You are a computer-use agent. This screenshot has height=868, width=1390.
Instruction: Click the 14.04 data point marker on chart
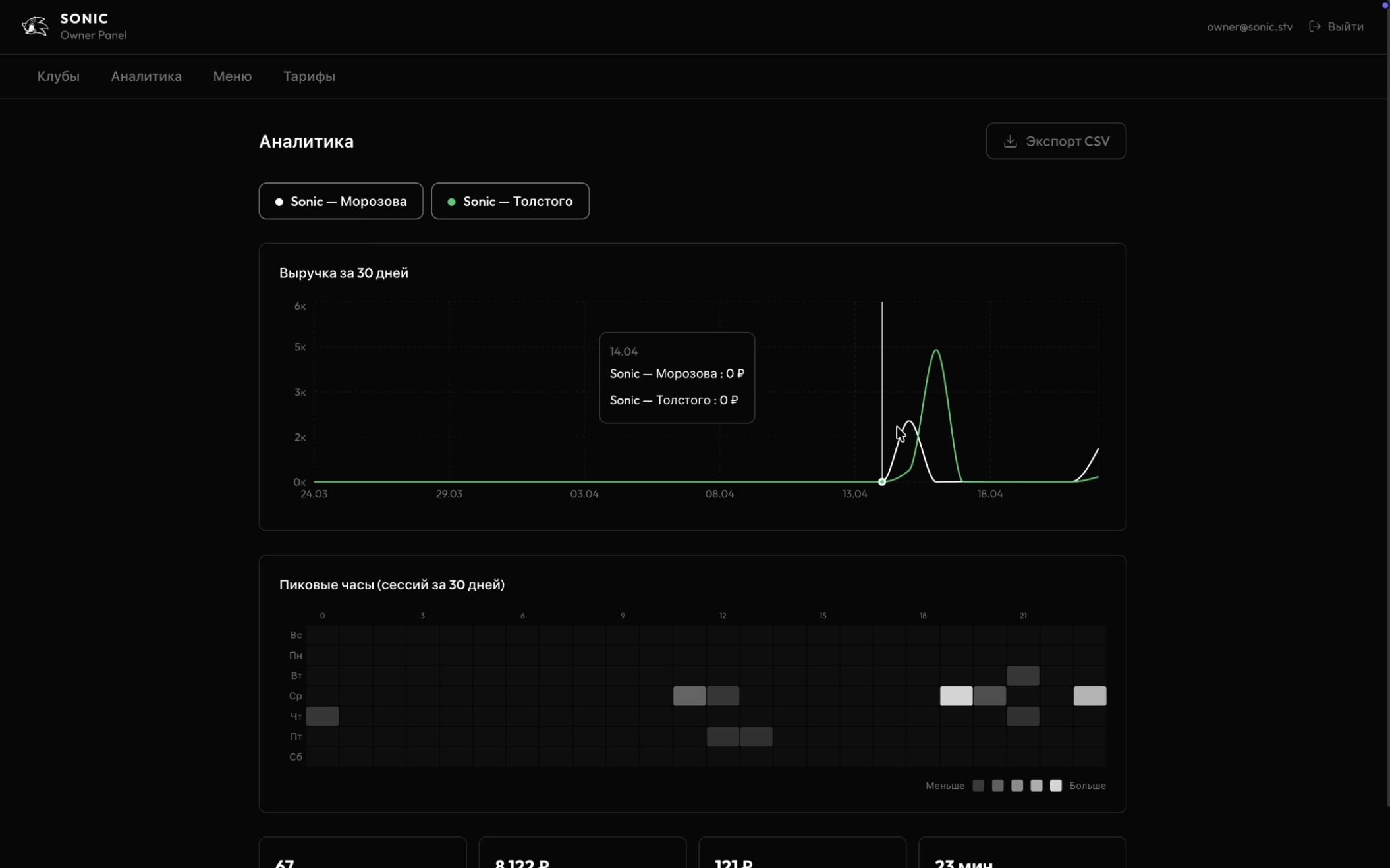[x=881, y=482]
